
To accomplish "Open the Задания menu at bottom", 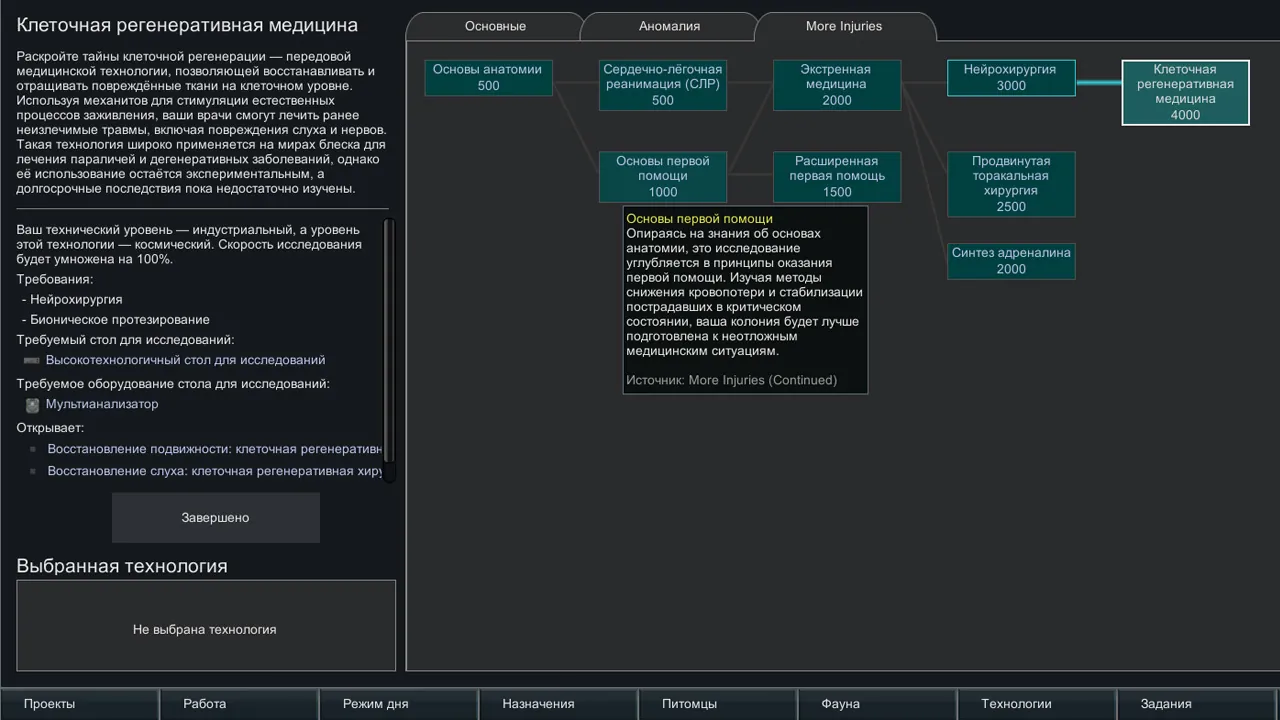I will (x=1166, y=704).
